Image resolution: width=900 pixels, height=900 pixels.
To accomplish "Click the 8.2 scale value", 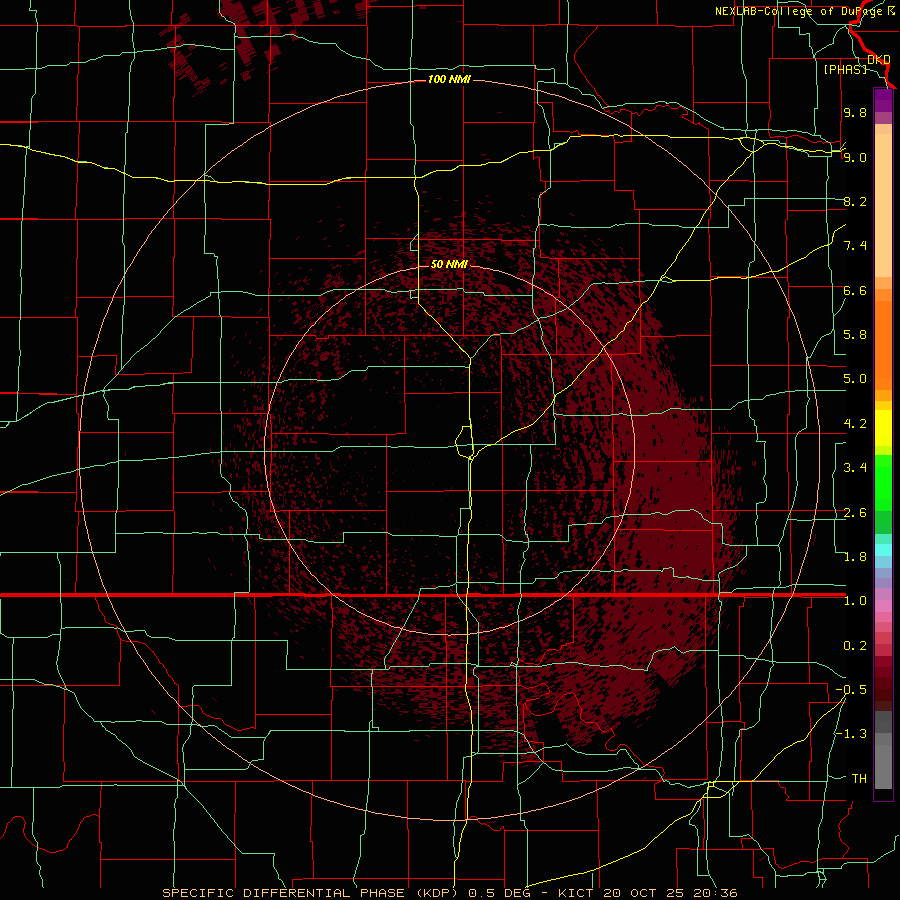I will 855,201.
